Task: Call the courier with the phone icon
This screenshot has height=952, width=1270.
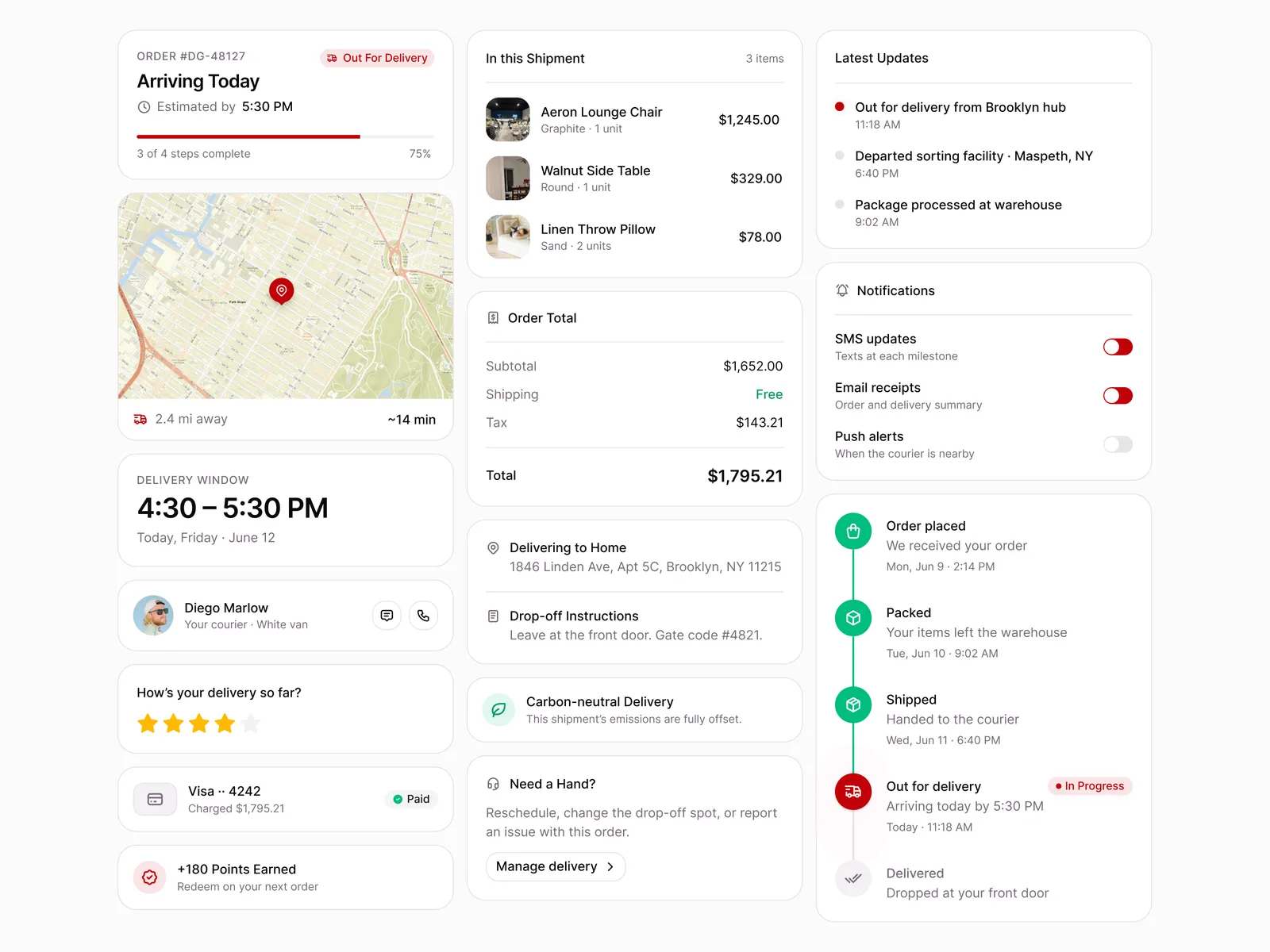Action: coord(423,616)
